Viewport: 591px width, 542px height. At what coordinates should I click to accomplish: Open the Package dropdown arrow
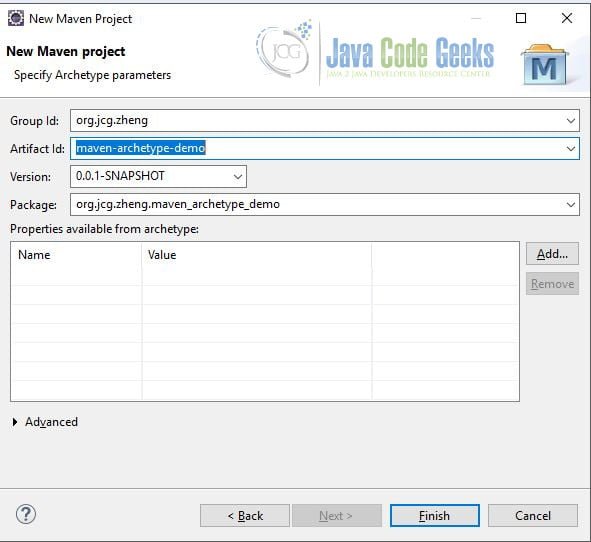(x=571, y=205)
